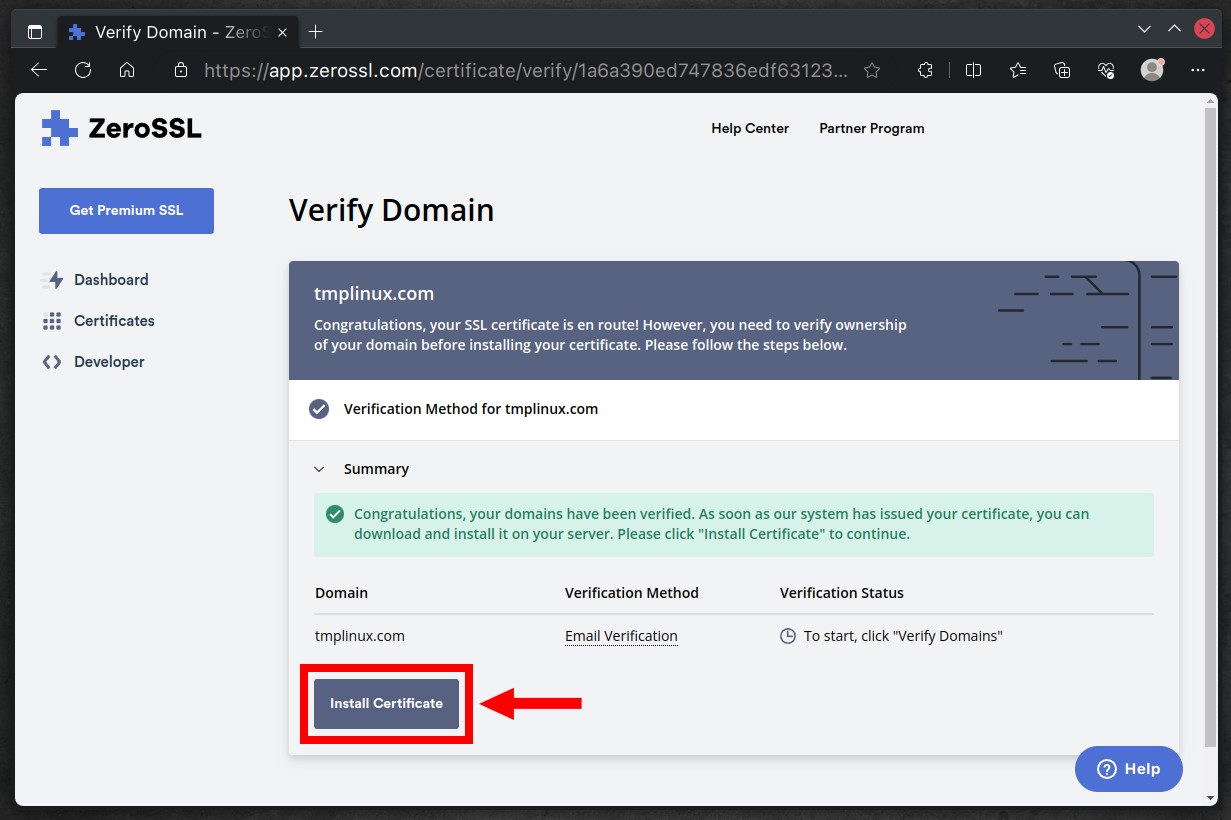Click the Verify Domain page heading
The height and width of the screenshot is (820, 1231).
coord(392,211)
